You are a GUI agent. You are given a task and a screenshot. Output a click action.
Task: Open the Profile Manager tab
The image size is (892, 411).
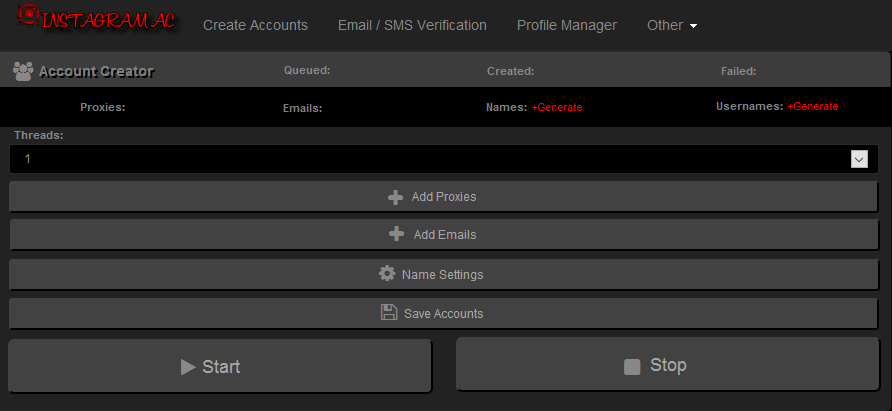click(x=567, y=26)
